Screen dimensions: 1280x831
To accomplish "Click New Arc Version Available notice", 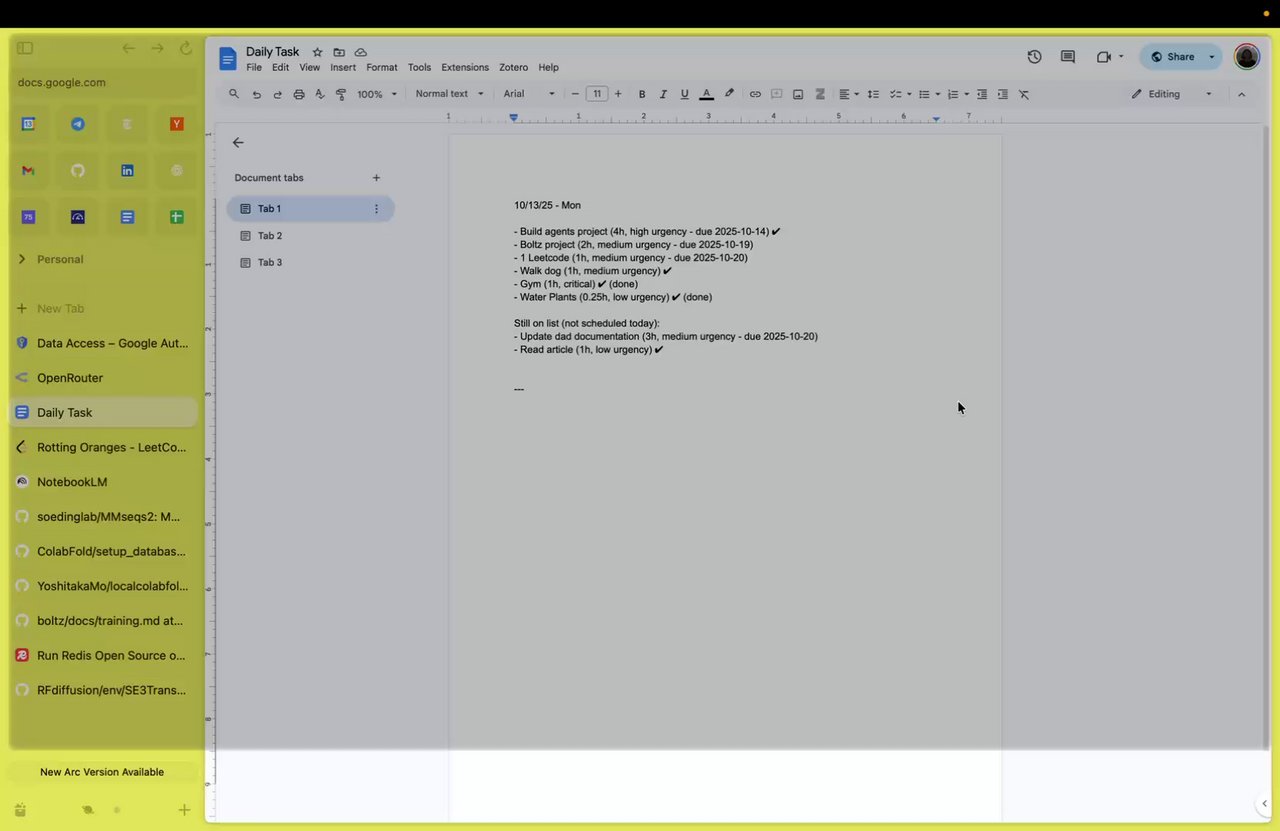I will click(102, 772).
